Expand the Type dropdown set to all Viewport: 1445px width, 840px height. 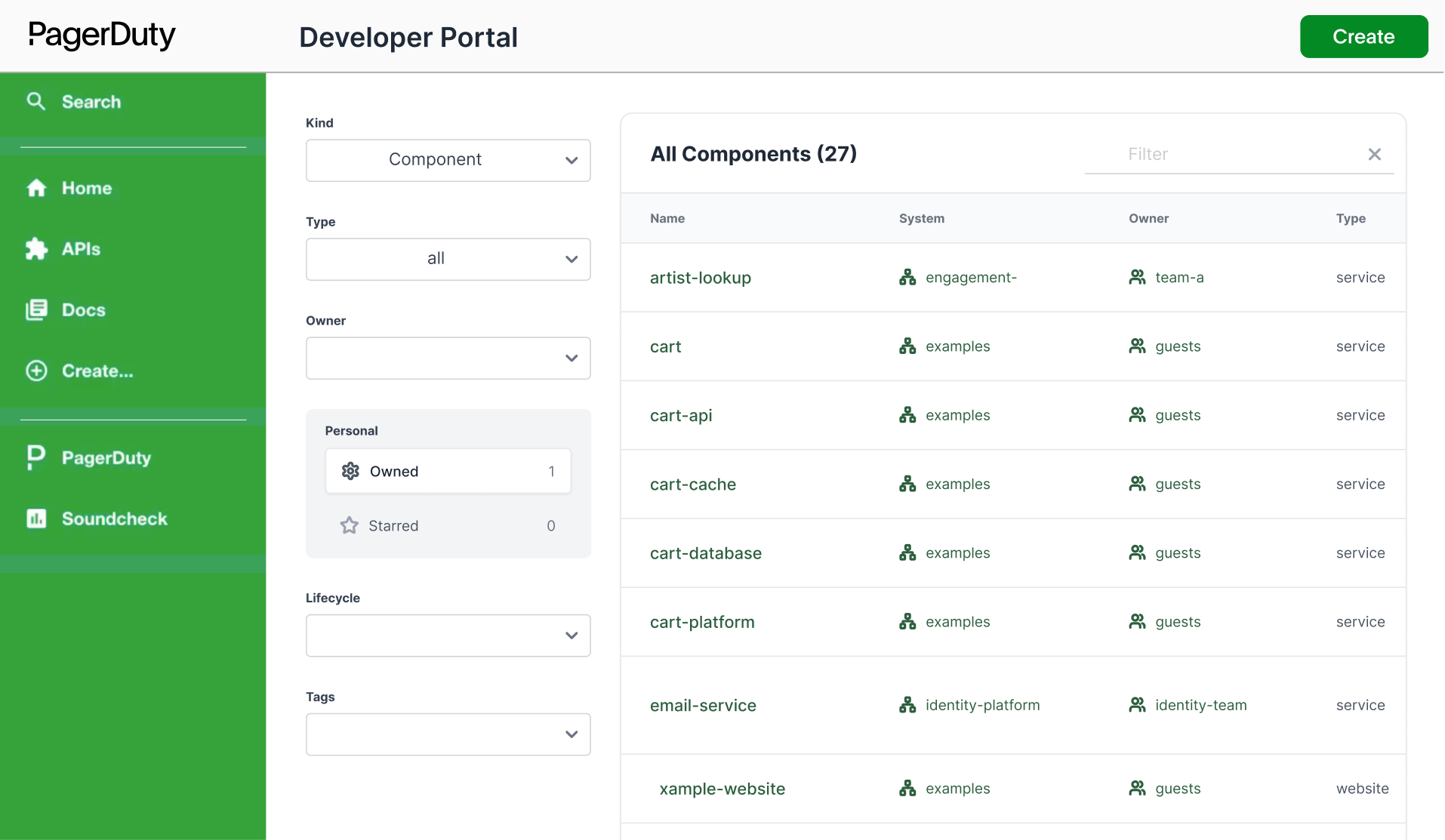point(448,259)
